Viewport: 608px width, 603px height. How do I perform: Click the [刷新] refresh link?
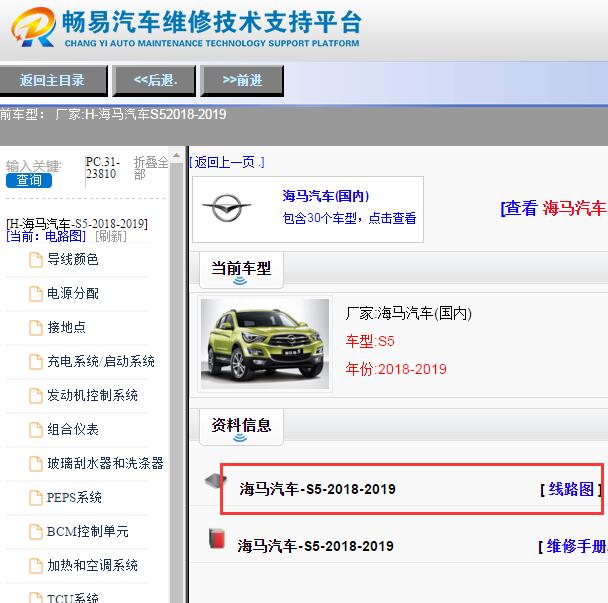point(111,236)
